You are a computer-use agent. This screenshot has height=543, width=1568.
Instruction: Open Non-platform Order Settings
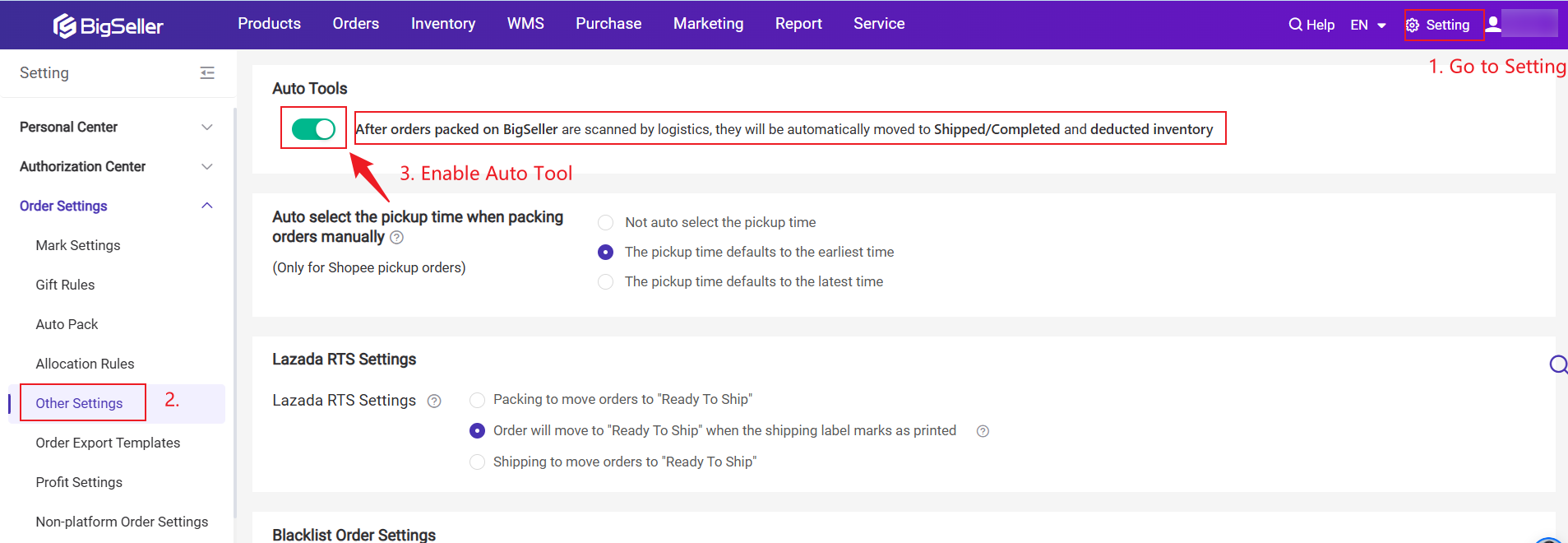point(122,522)
